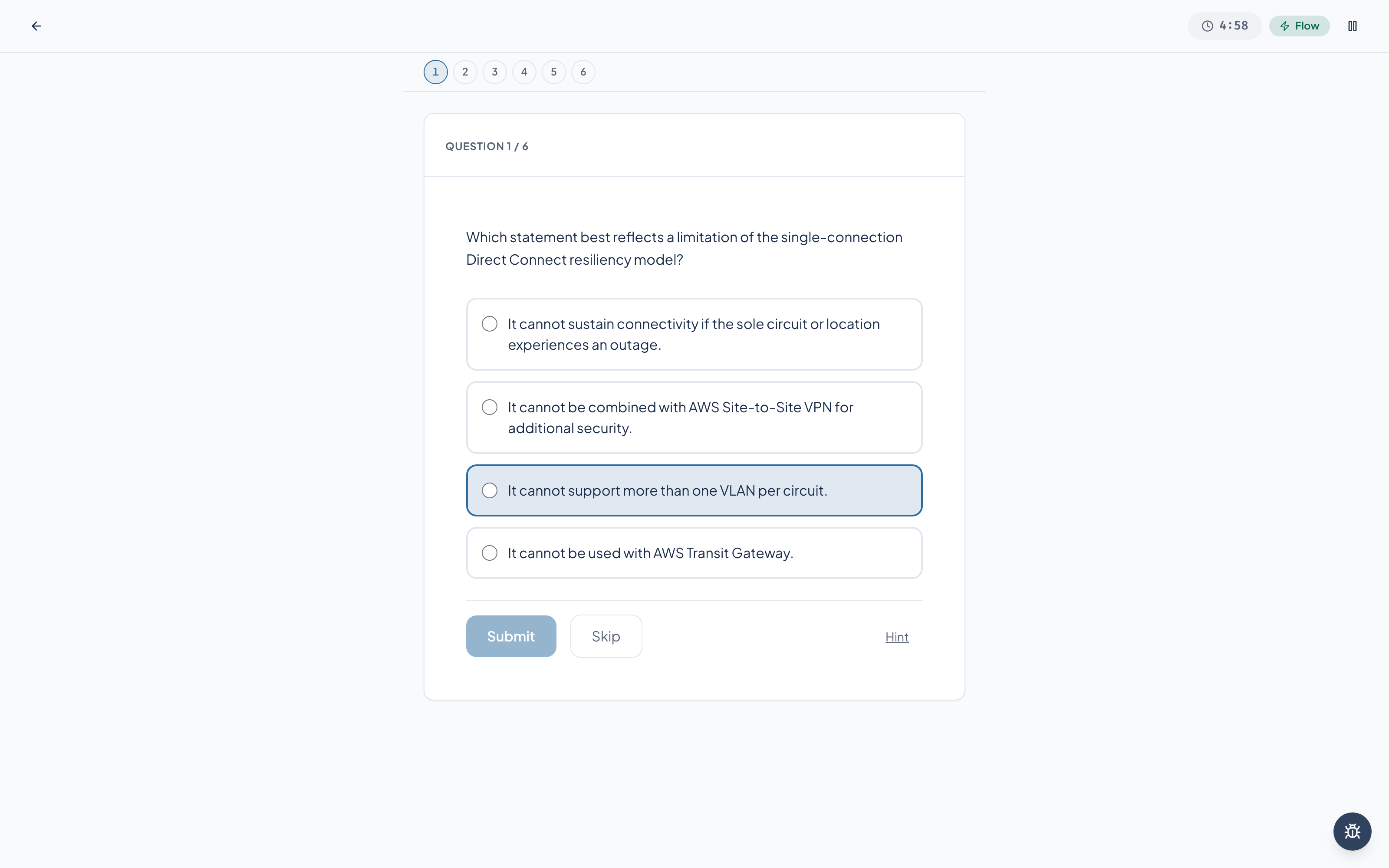
Task: Click the clock timer showing 4:58
Action: click(x=1224, y=26)
